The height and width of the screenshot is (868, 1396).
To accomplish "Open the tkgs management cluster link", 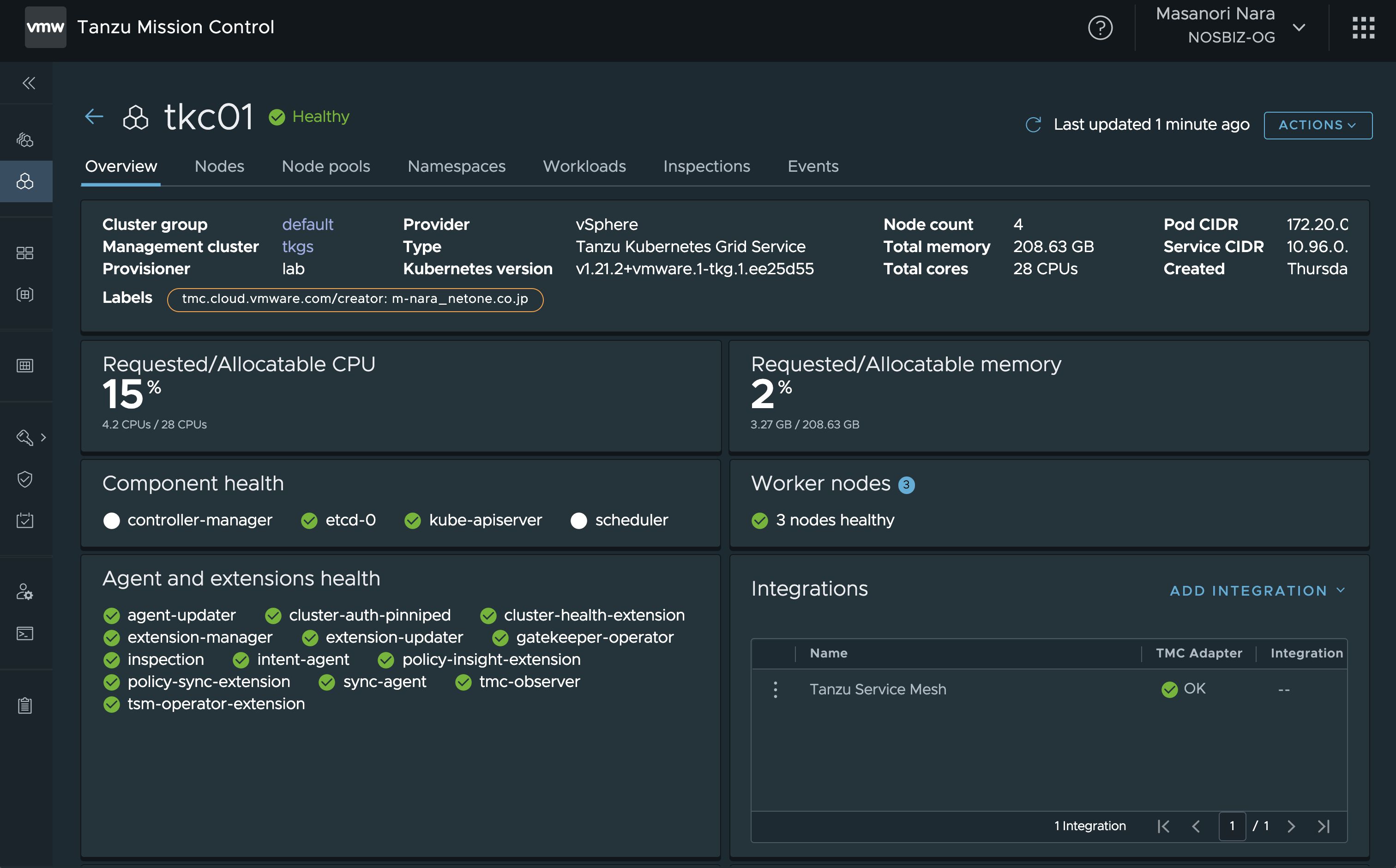I will point(297,247).
